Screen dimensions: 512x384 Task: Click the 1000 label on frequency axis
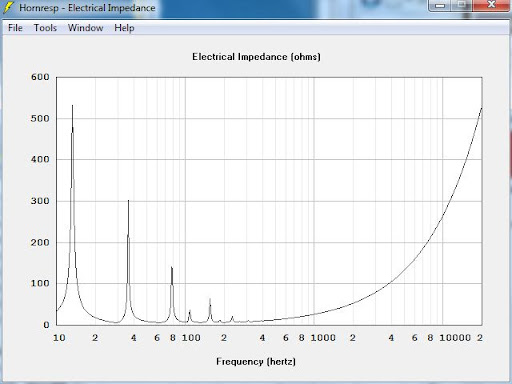click(x=323, y=338)
